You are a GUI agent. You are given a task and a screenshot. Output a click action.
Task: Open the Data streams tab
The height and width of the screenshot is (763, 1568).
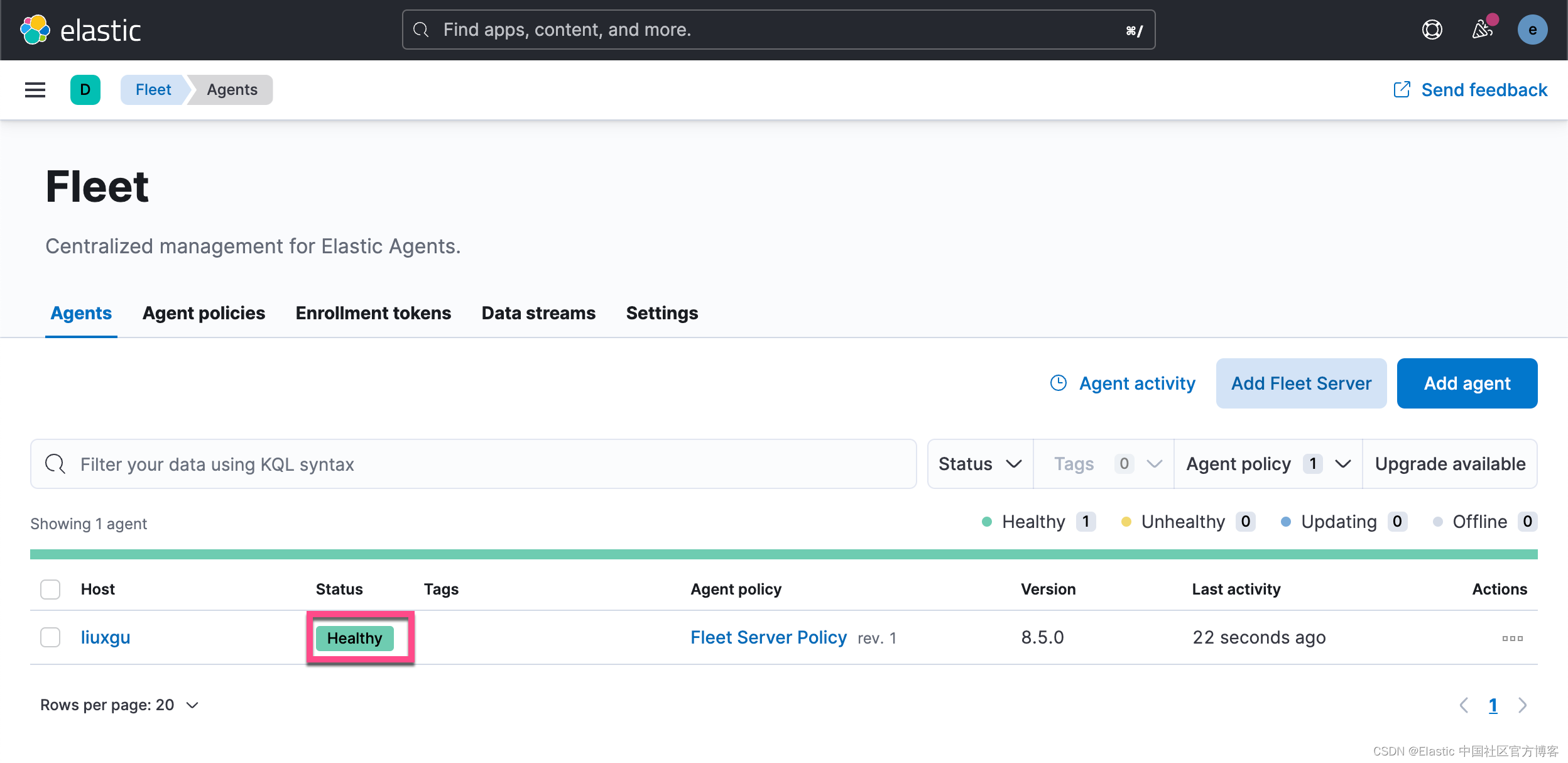538,313
